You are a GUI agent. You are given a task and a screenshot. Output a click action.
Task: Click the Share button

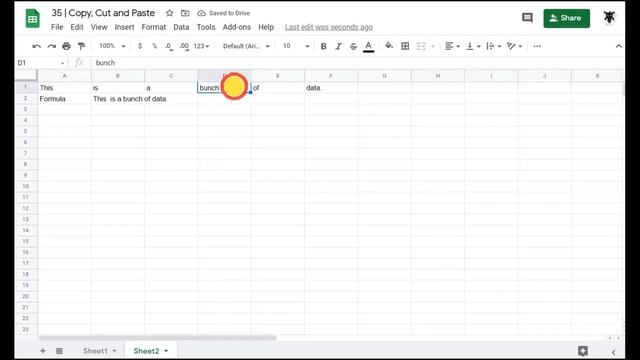[567, 18]
